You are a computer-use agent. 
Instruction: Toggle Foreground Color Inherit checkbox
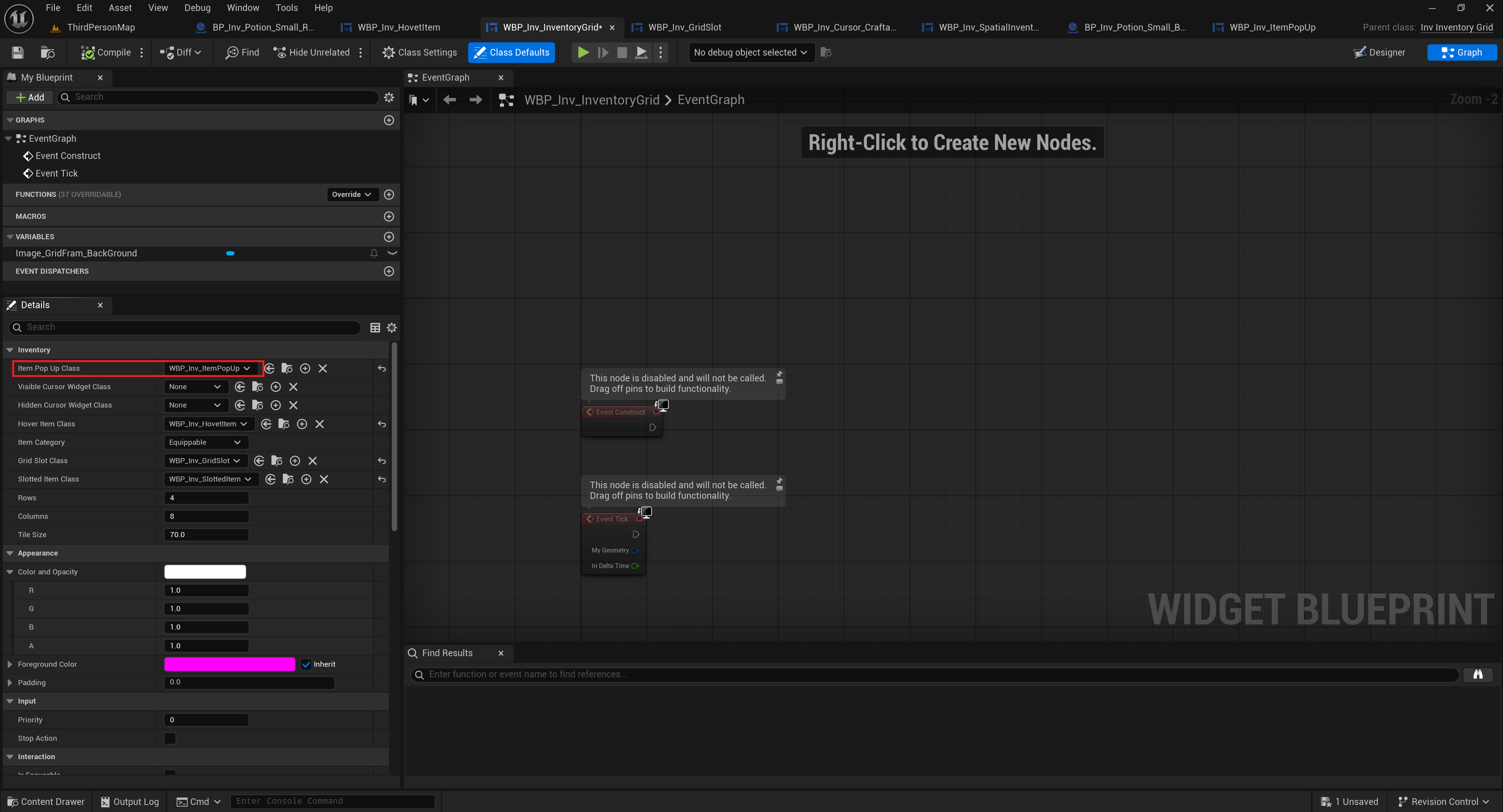coord(306,664)
